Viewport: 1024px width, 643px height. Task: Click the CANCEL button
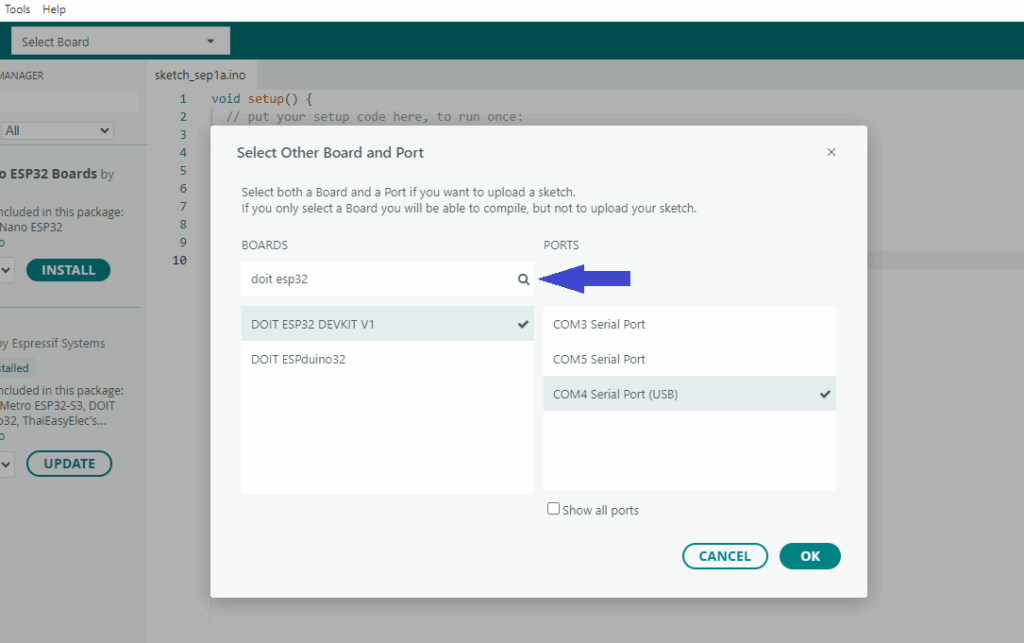tap(724, 556)
